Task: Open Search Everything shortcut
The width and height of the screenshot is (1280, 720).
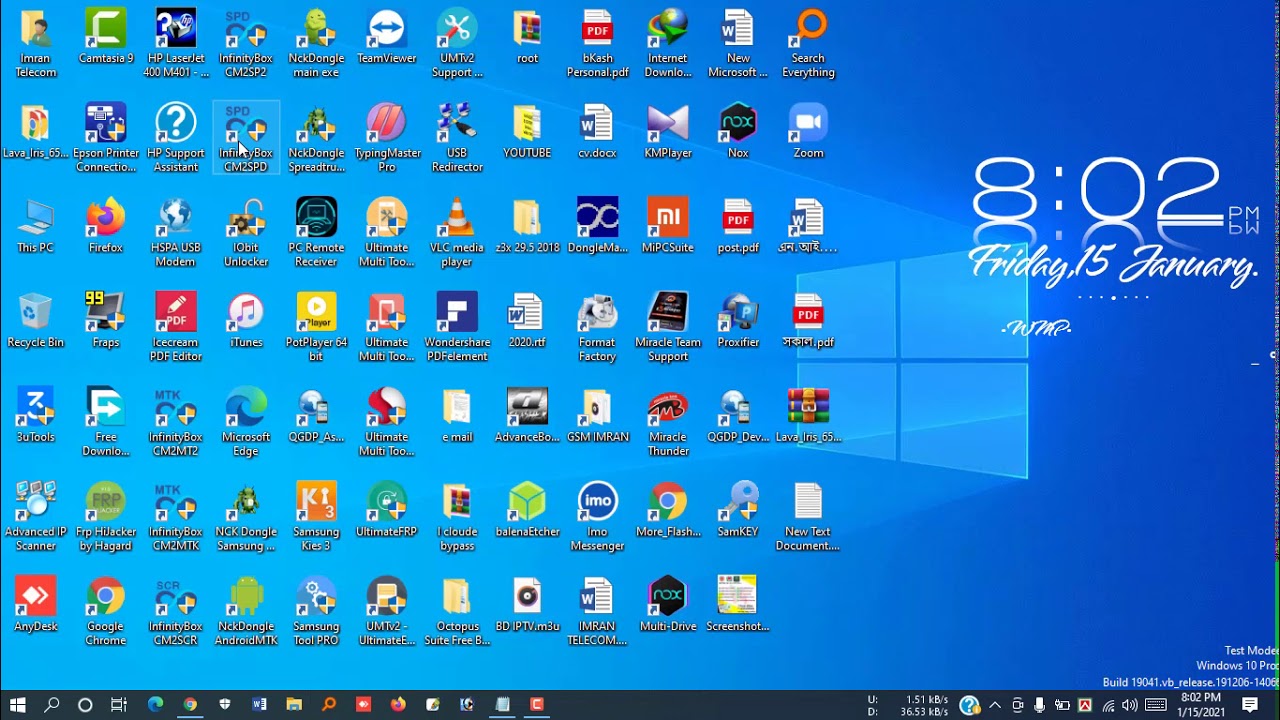Action: [808, 42]
